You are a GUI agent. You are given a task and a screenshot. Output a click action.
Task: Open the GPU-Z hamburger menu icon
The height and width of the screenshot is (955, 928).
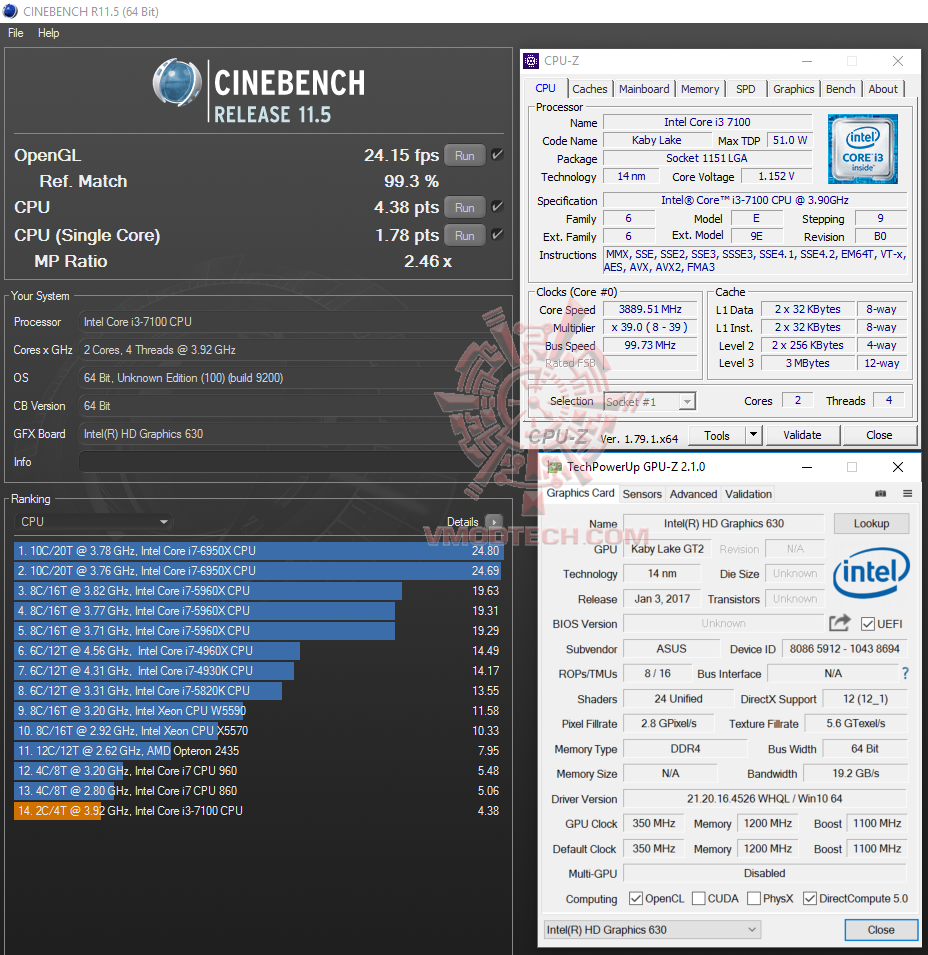tap(907, 493)
